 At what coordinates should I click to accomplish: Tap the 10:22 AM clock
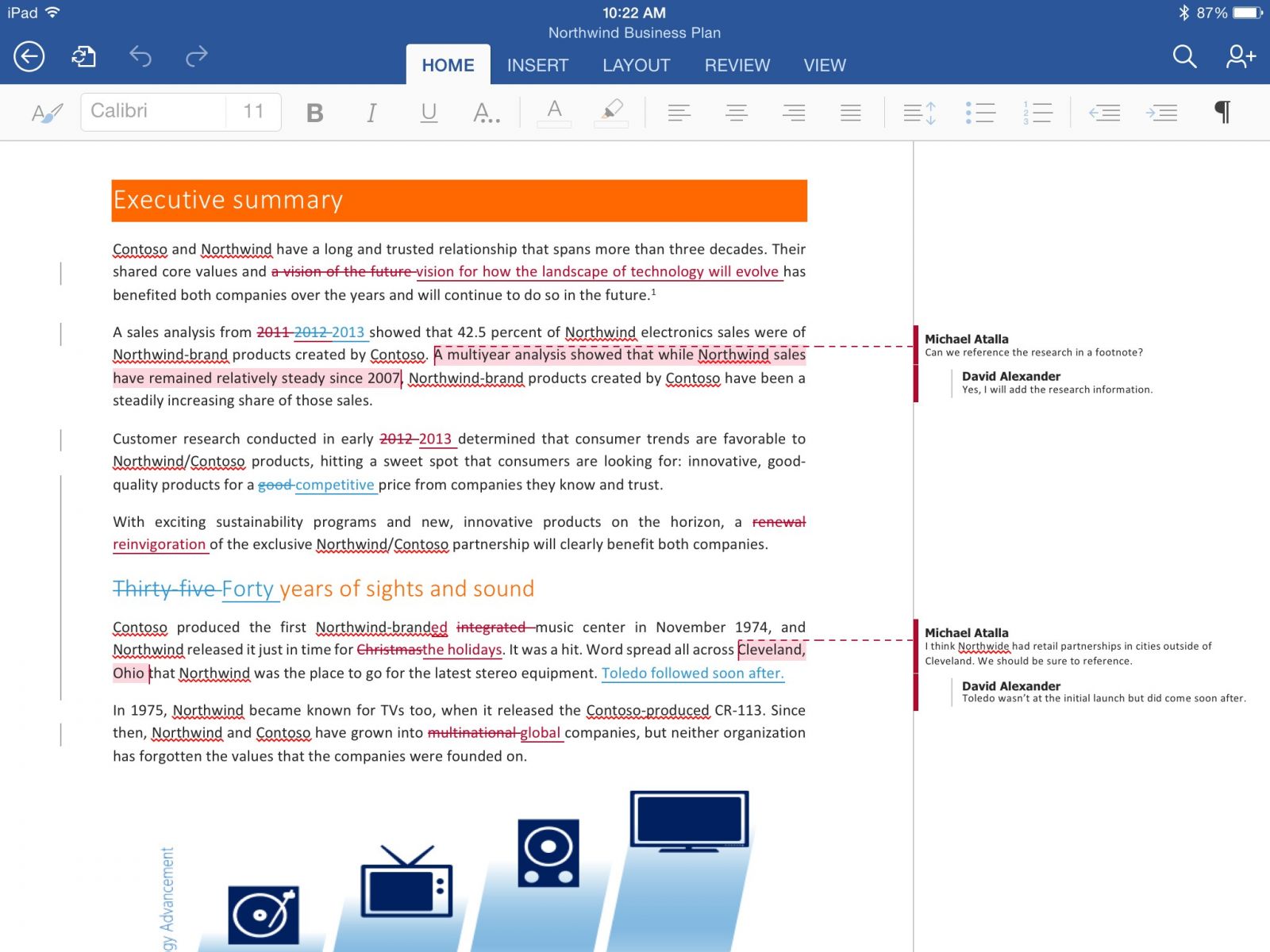634,13
